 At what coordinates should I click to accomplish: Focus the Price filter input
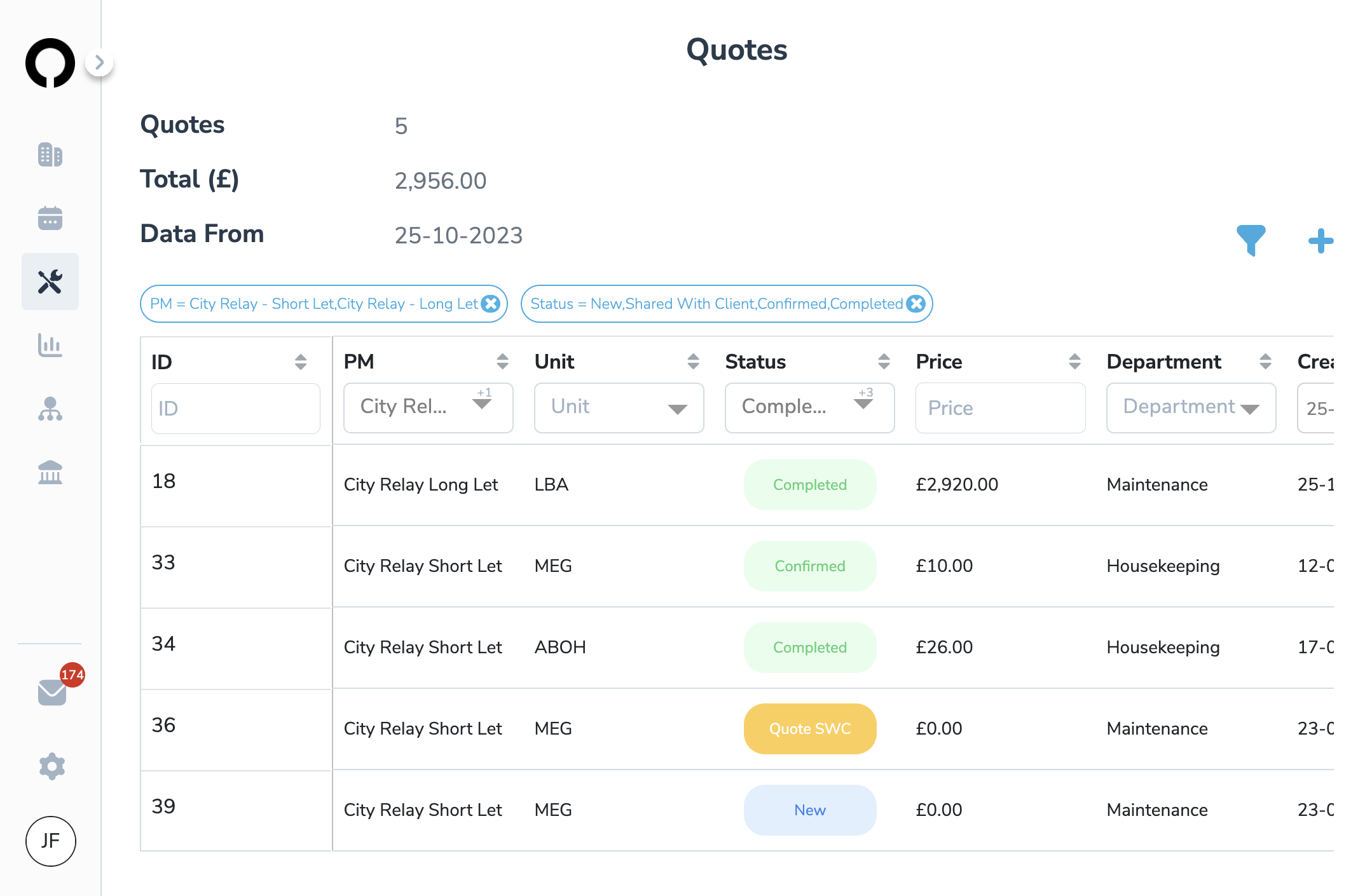[x=1001, y=408]
